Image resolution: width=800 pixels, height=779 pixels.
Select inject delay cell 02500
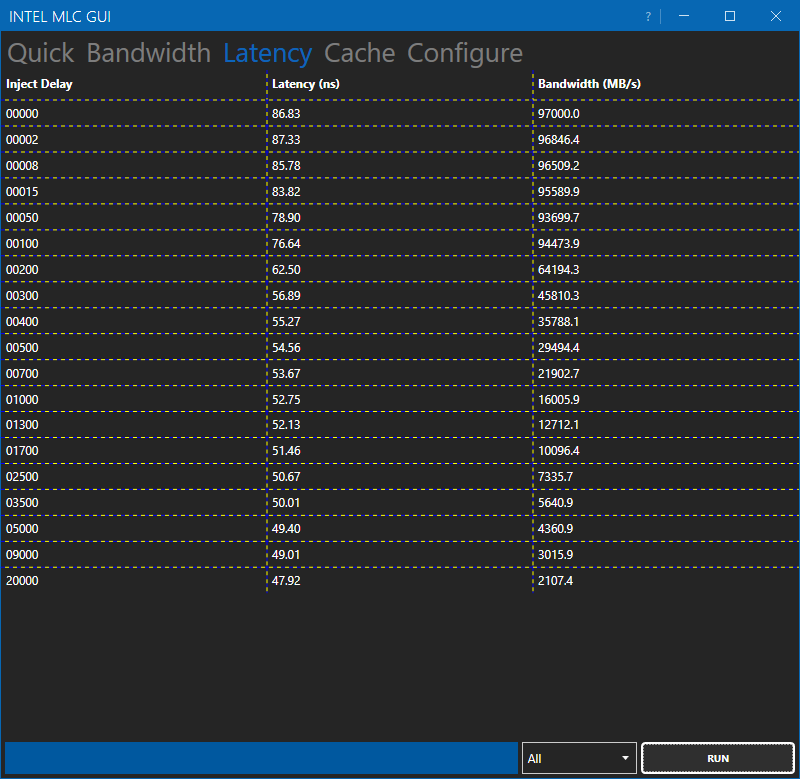22,477
